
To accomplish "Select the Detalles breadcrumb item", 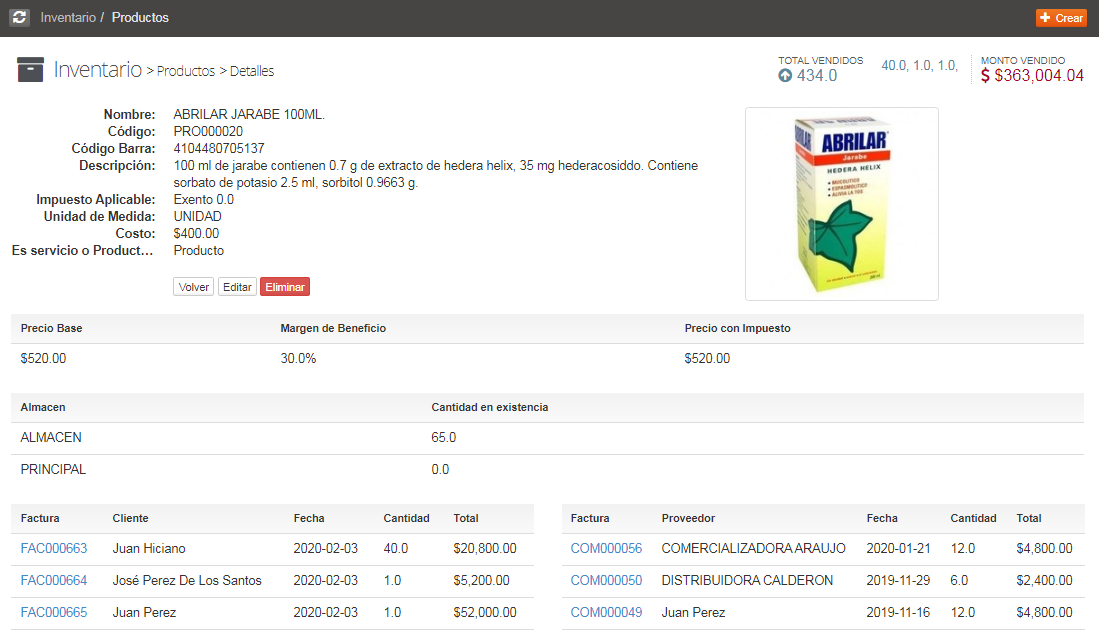I will click(251, 71).
